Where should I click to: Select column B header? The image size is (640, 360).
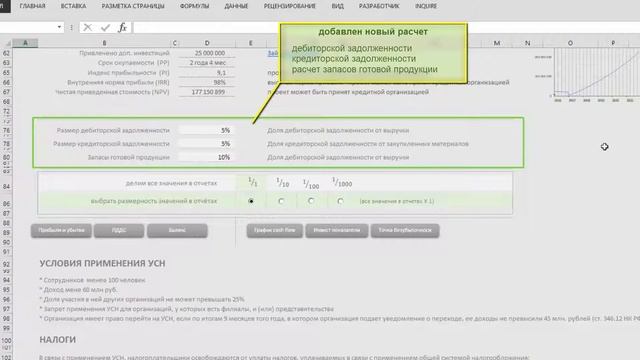tap(104, 43)
